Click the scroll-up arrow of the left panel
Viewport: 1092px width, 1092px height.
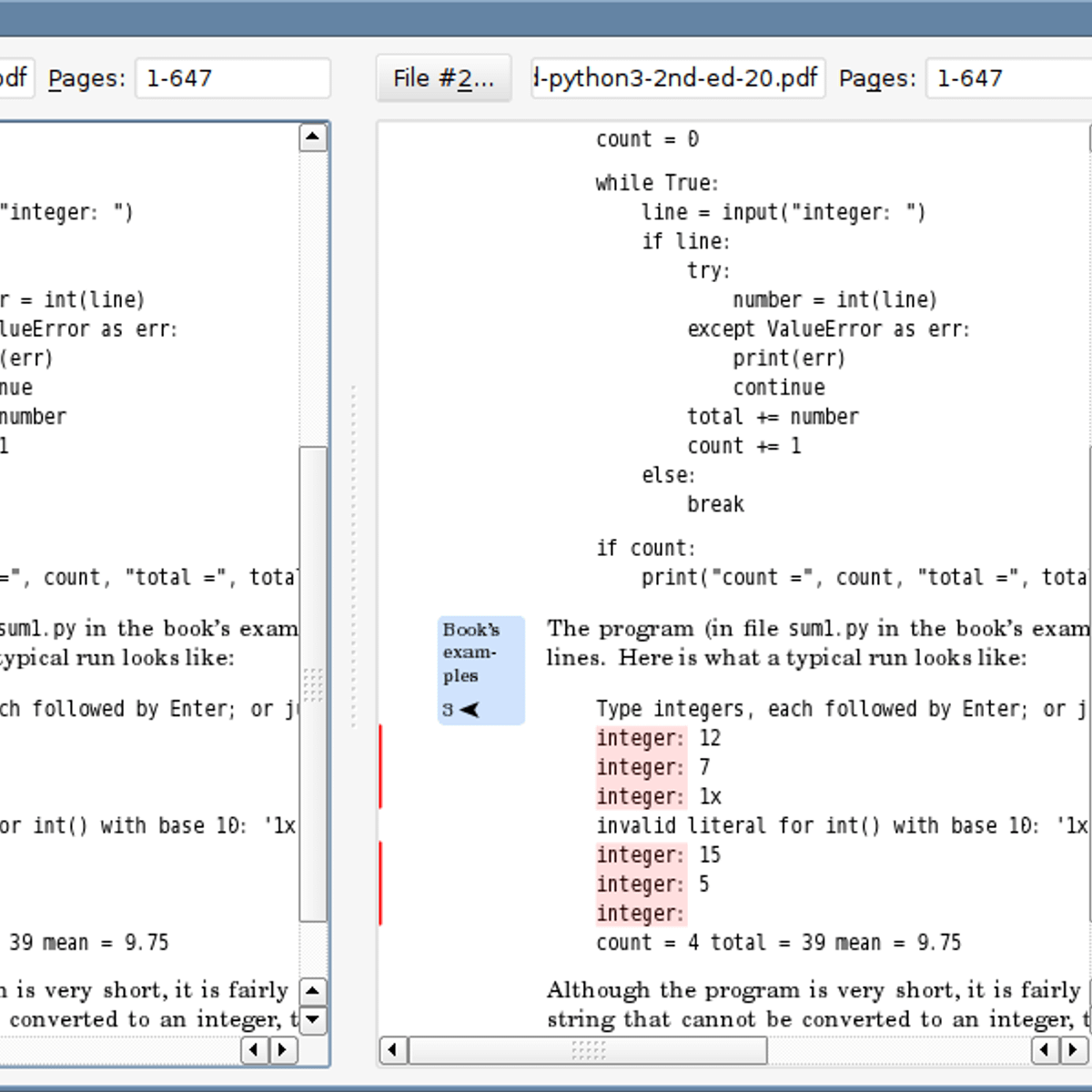314,135
